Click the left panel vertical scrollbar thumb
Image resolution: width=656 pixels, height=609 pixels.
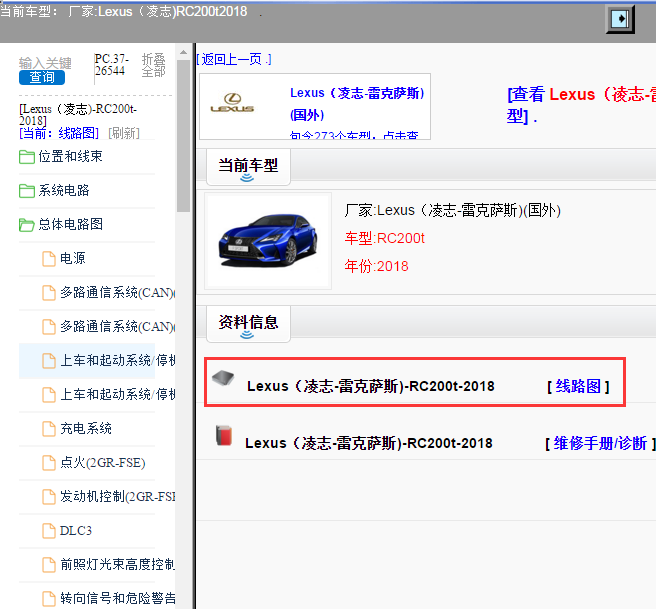(x=183, y=136)
